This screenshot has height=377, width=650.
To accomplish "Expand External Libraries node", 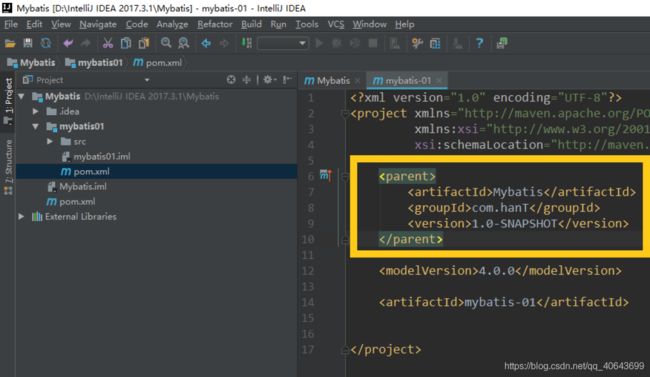I will [x=21, y=216].
